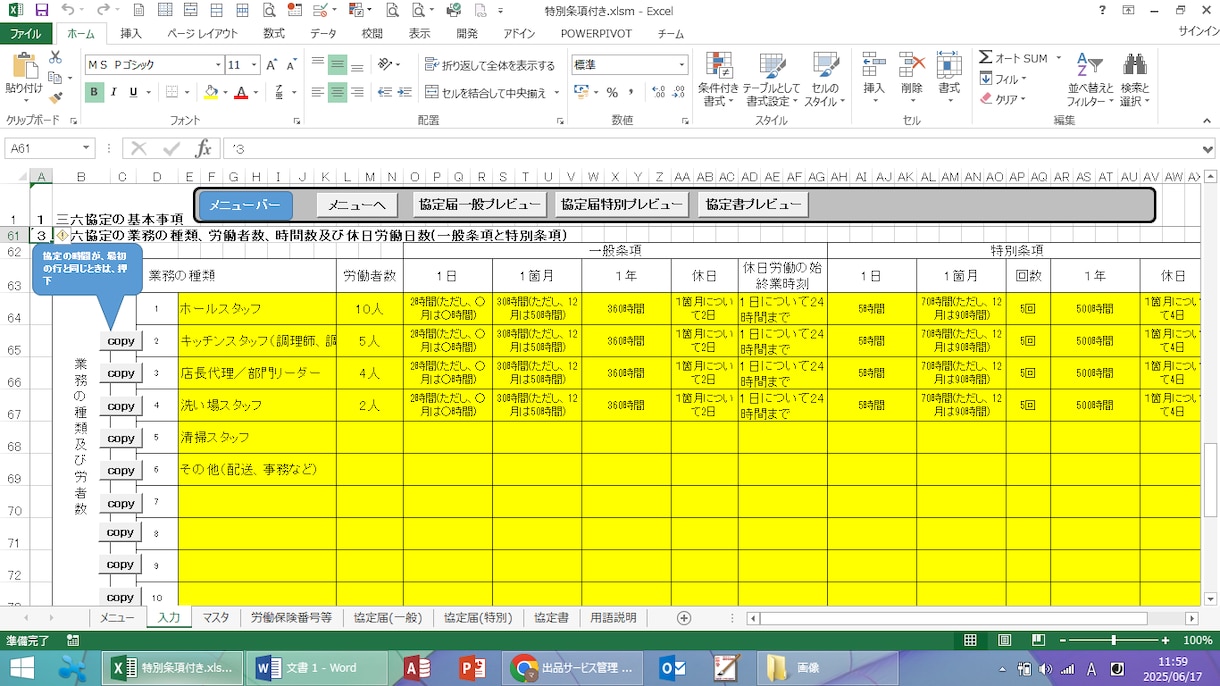
Task: Click the 協定届特別プレビュー button
Action: tap(622, 205)
